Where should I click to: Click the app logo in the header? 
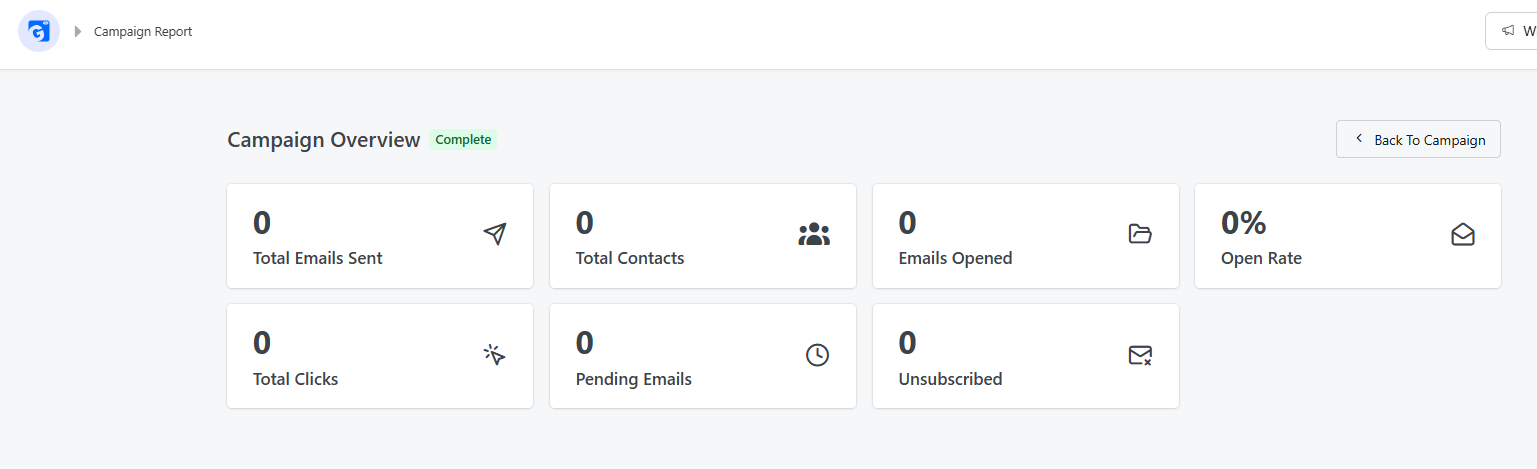[39, 32]
